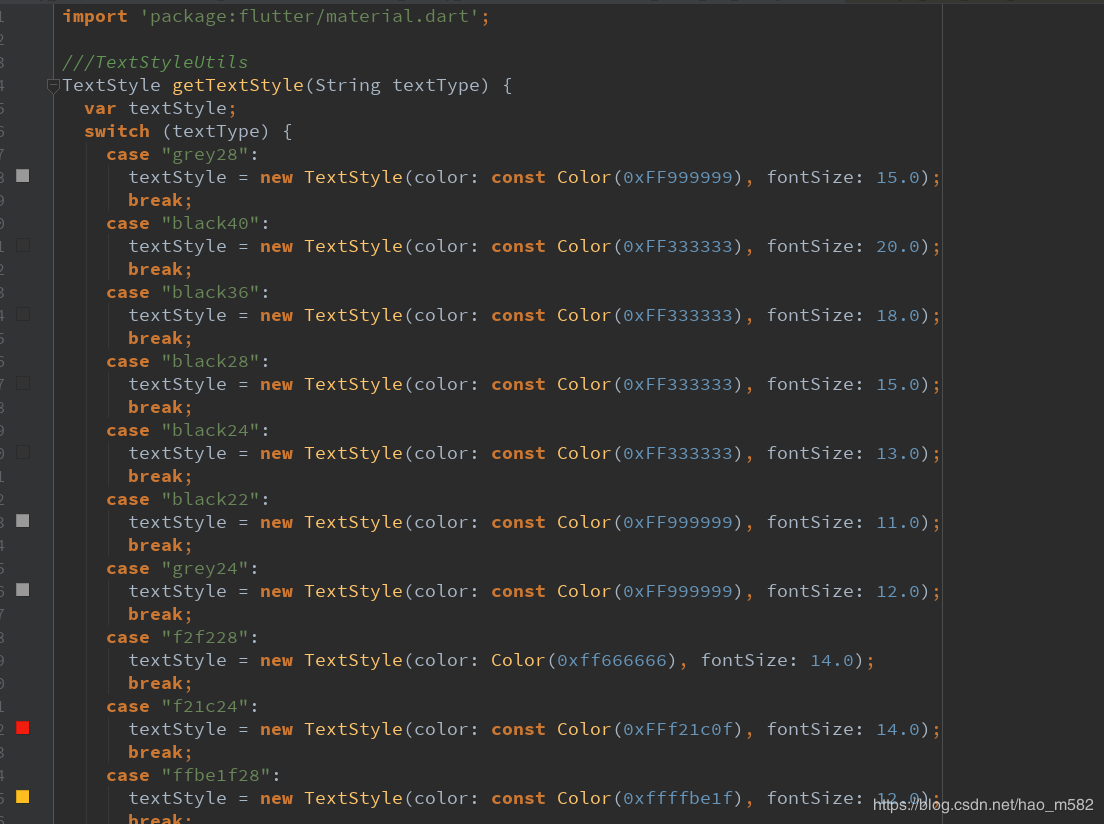1104x824 pixels.
Task: Click the getTextStyle function name
Action: [238, 85]
